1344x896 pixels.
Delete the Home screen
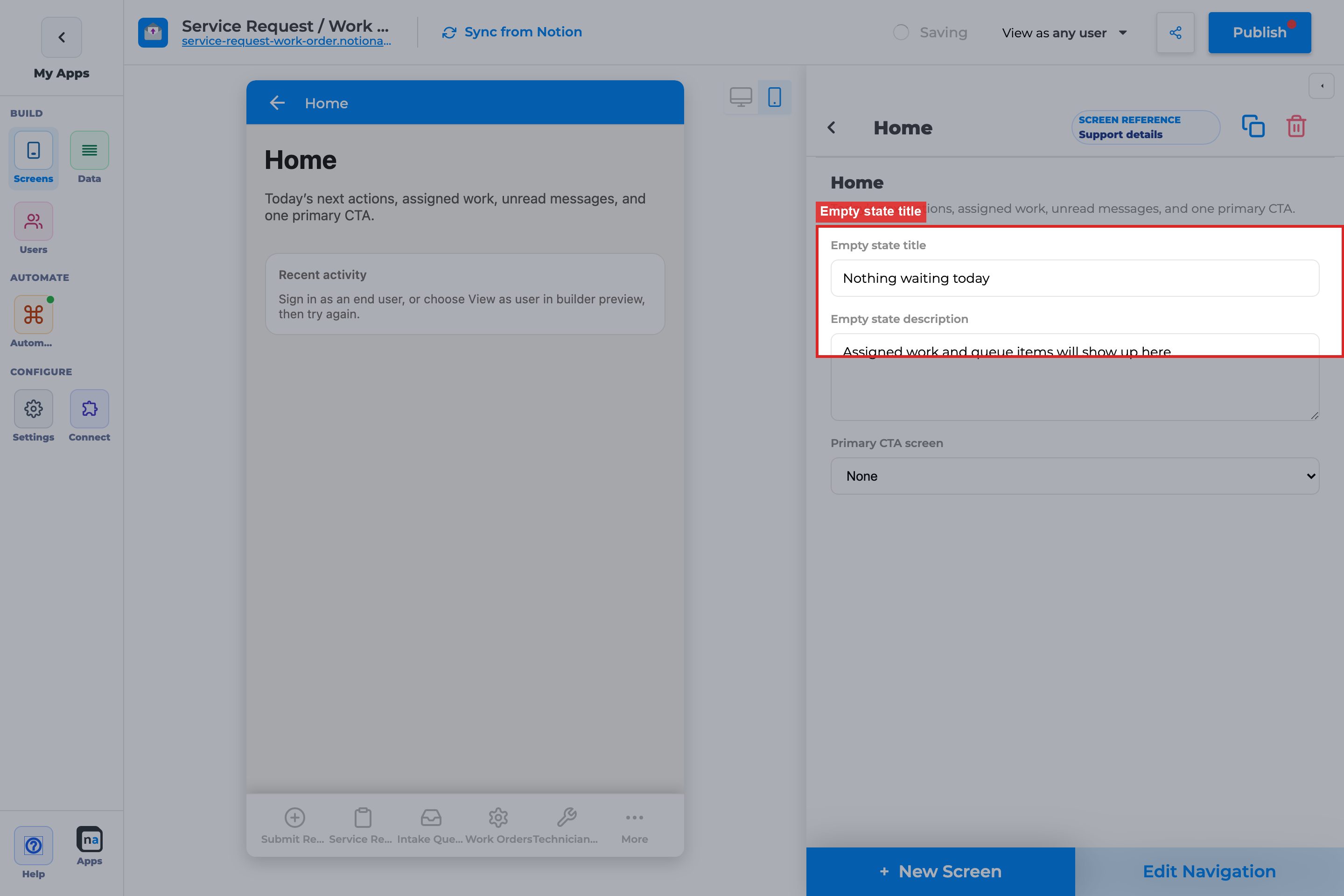pyautogui.click(x=1296, y=126)
